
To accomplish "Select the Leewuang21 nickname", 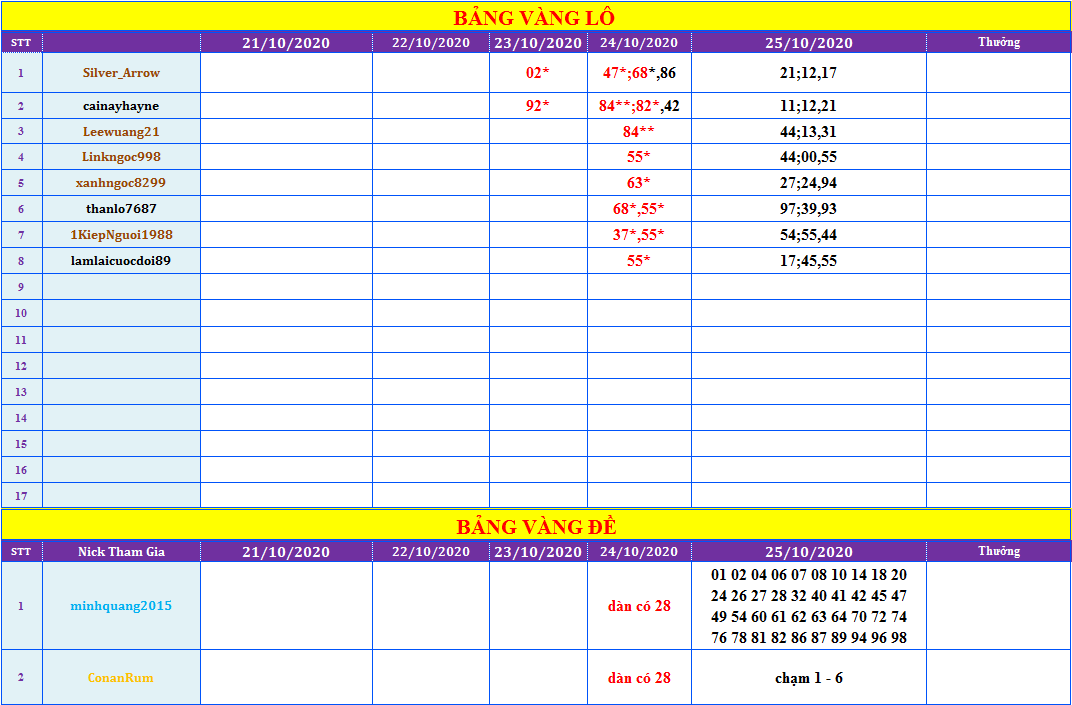I will [x=121, y=132].
